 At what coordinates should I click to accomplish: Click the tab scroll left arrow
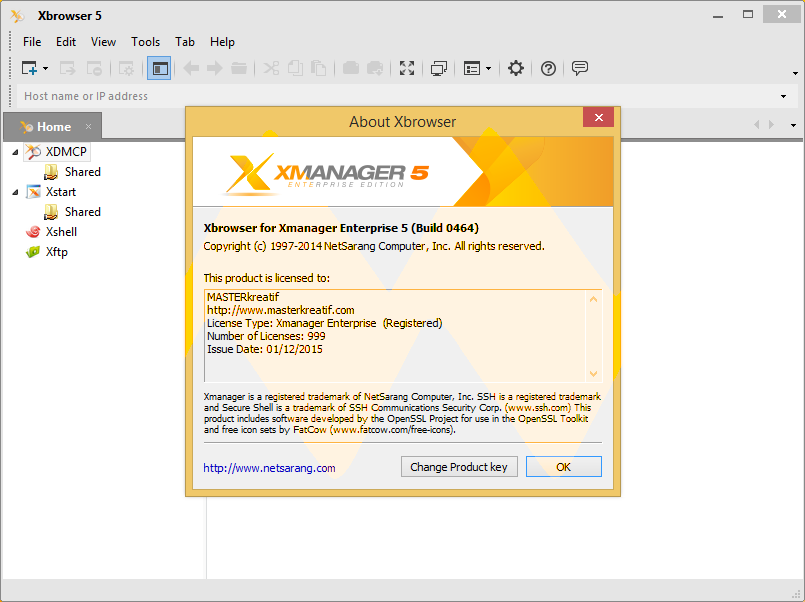pos(756,125)
